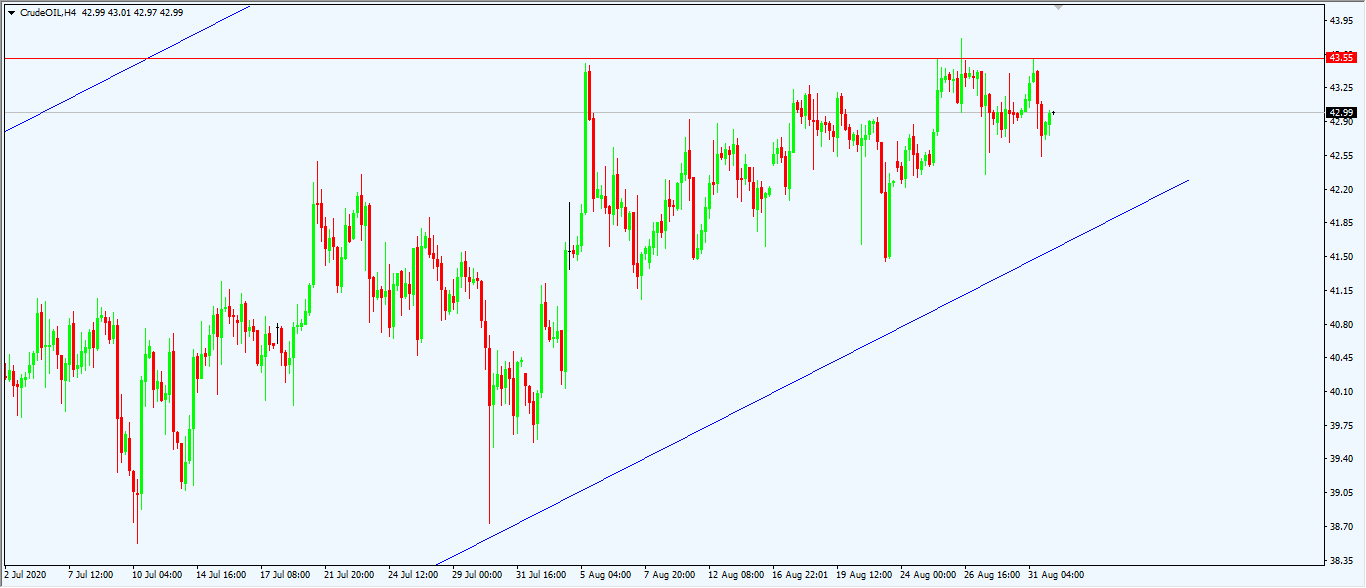This screenshot has height=588, width=1366.
Task: Click the 43.95 price axis label
Action: [x=1341, y=20]
